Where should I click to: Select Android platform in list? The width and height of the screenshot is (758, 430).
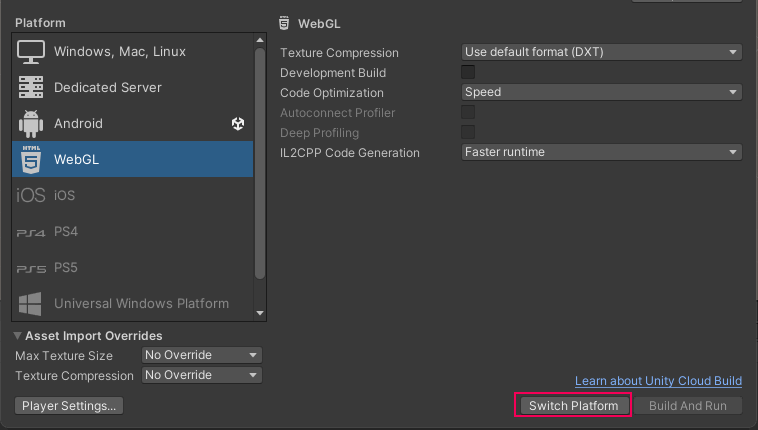[x=132, y=124]
